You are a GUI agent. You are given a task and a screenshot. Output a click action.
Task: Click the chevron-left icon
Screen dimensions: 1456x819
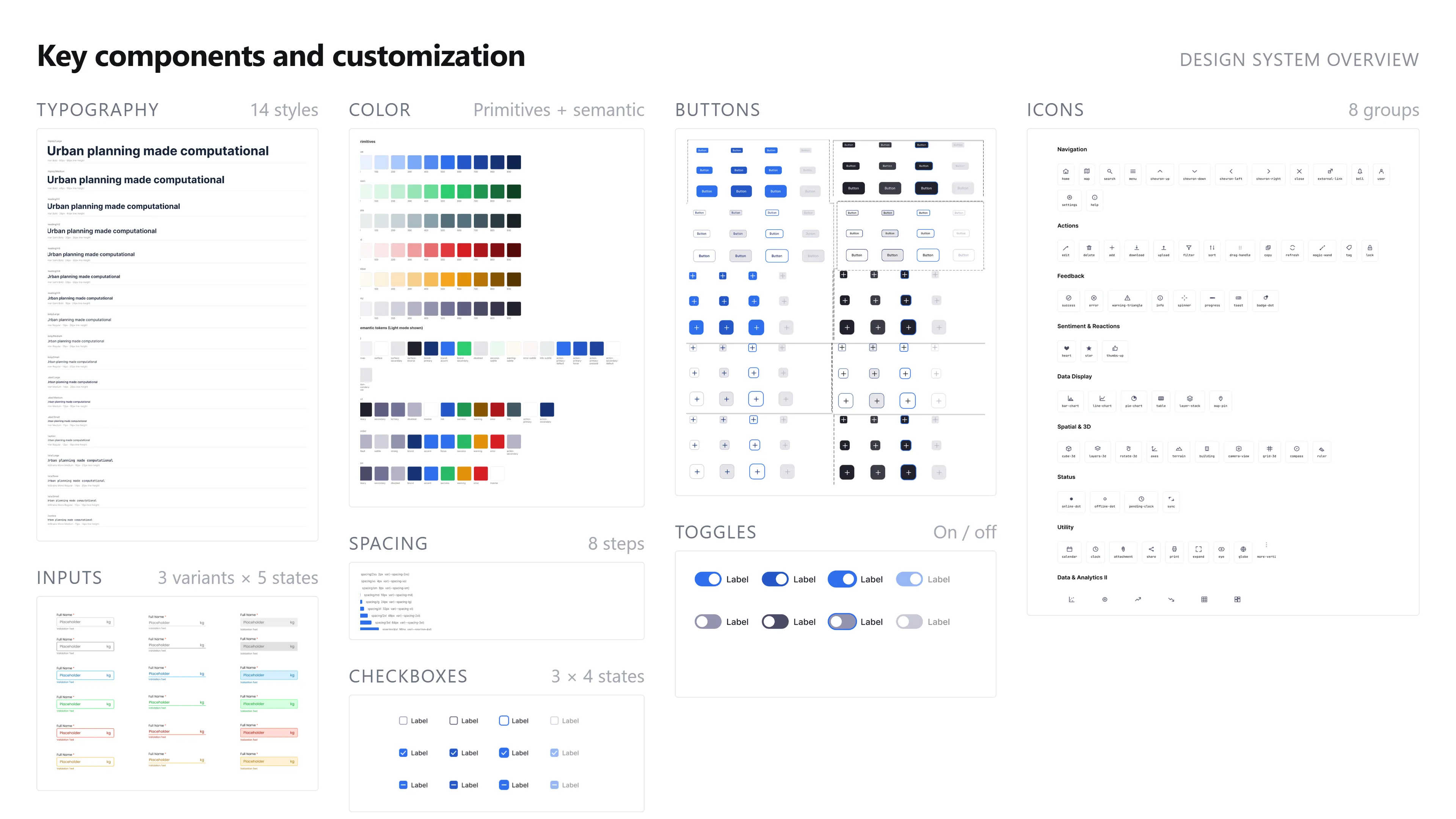click(x=1230, y=174)
